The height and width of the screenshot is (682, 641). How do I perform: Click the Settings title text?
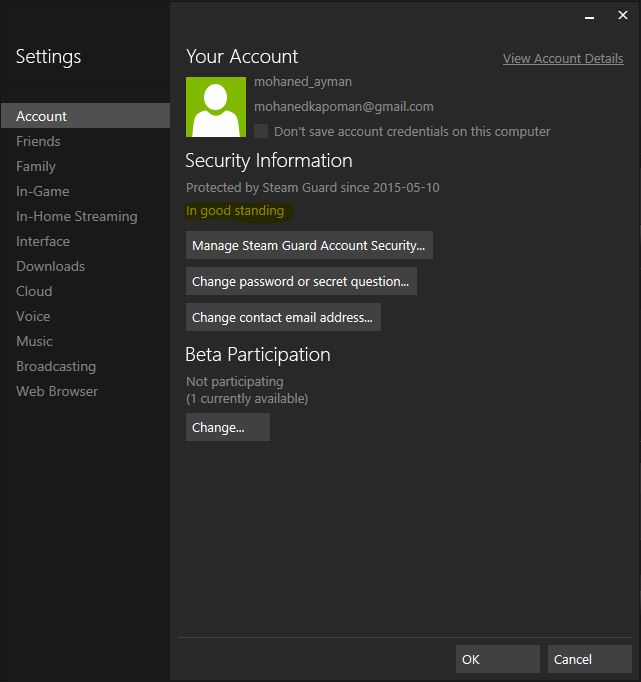(x=48, y=57)
